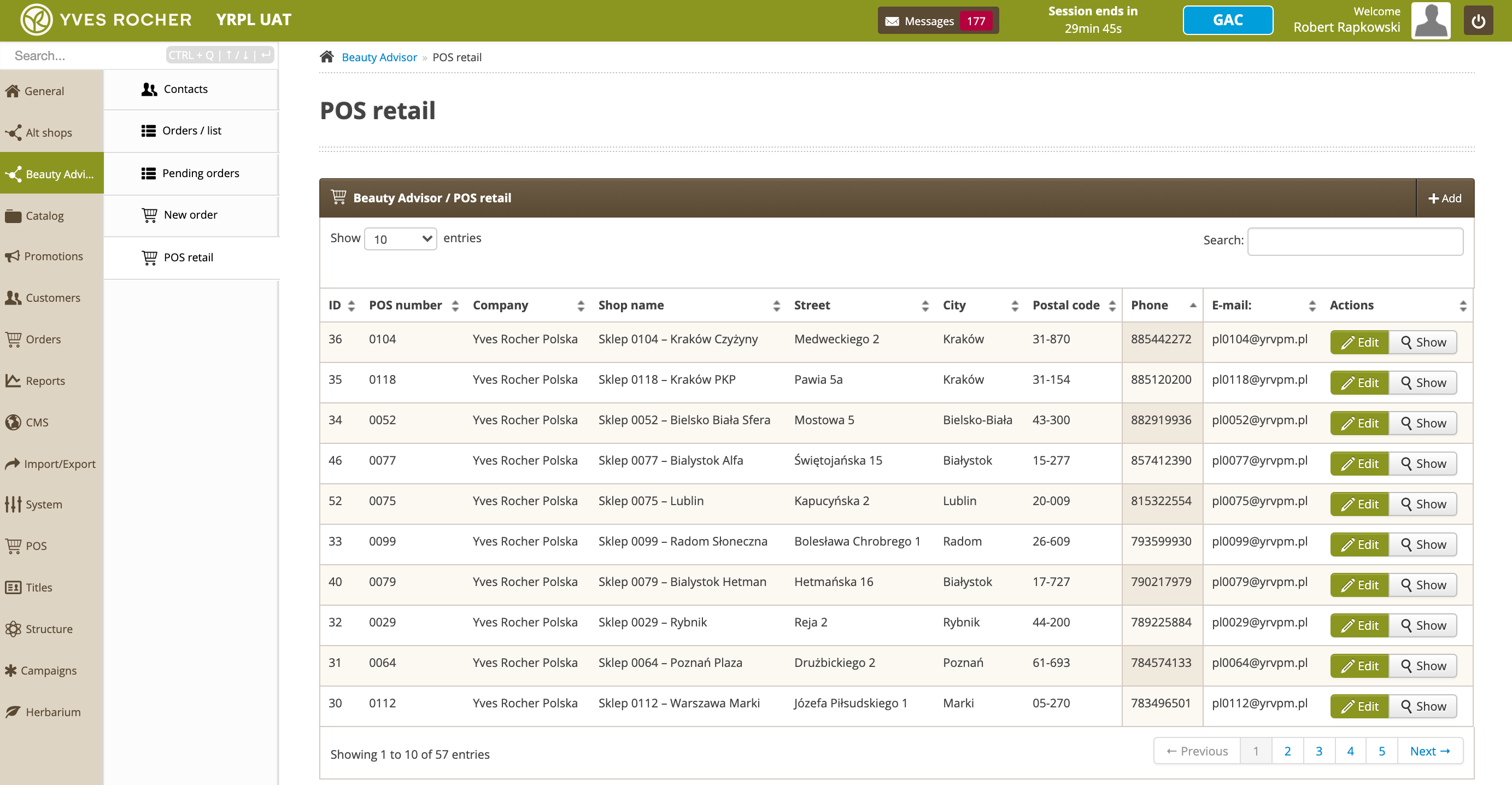Click the Herbarium leaf icon
The height and width of the screenshot is (785, 1512).
[x=13, y=712]
